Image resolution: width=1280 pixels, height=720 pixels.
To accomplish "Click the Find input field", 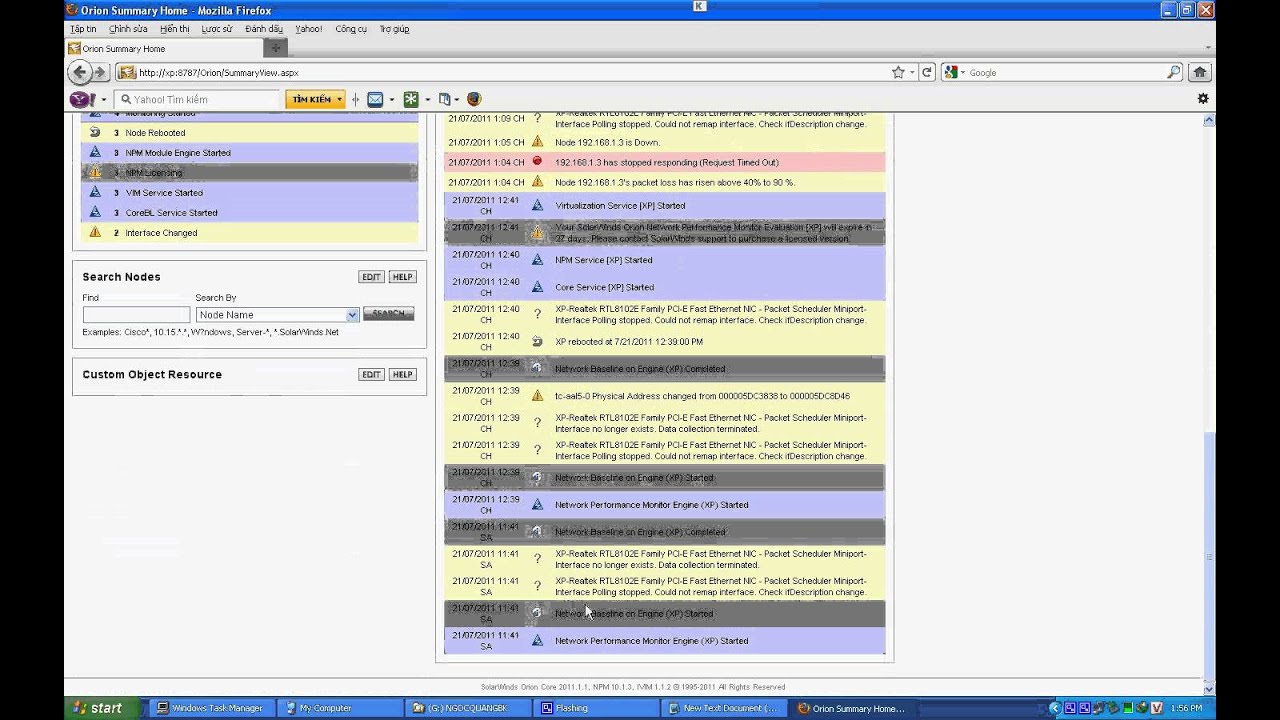I will pyautogui.click(x=136, y=315).
